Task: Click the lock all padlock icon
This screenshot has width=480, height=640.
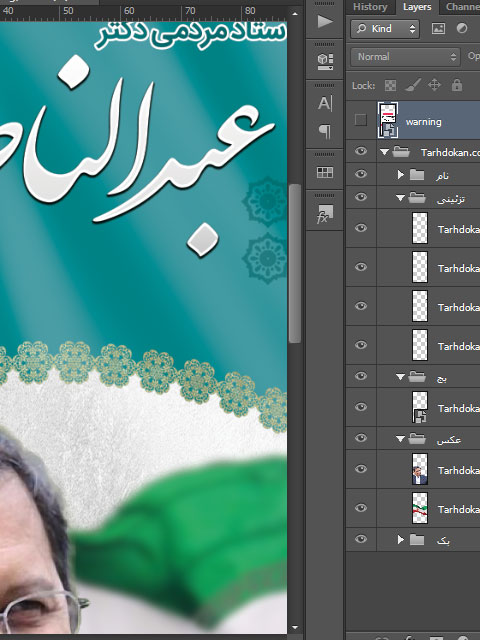Action: (457, 85)
